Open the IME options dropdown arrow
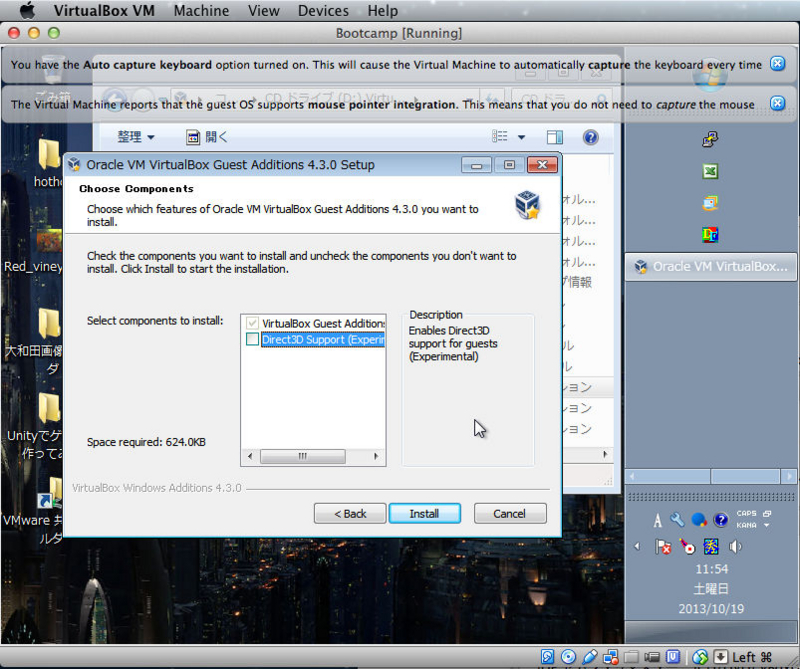800x669 pixels. 766,525
